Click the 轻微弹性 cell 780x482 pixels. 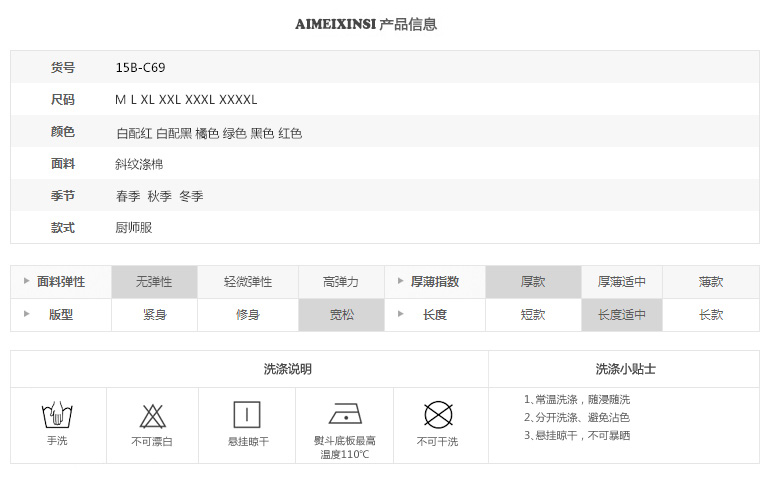248,282
